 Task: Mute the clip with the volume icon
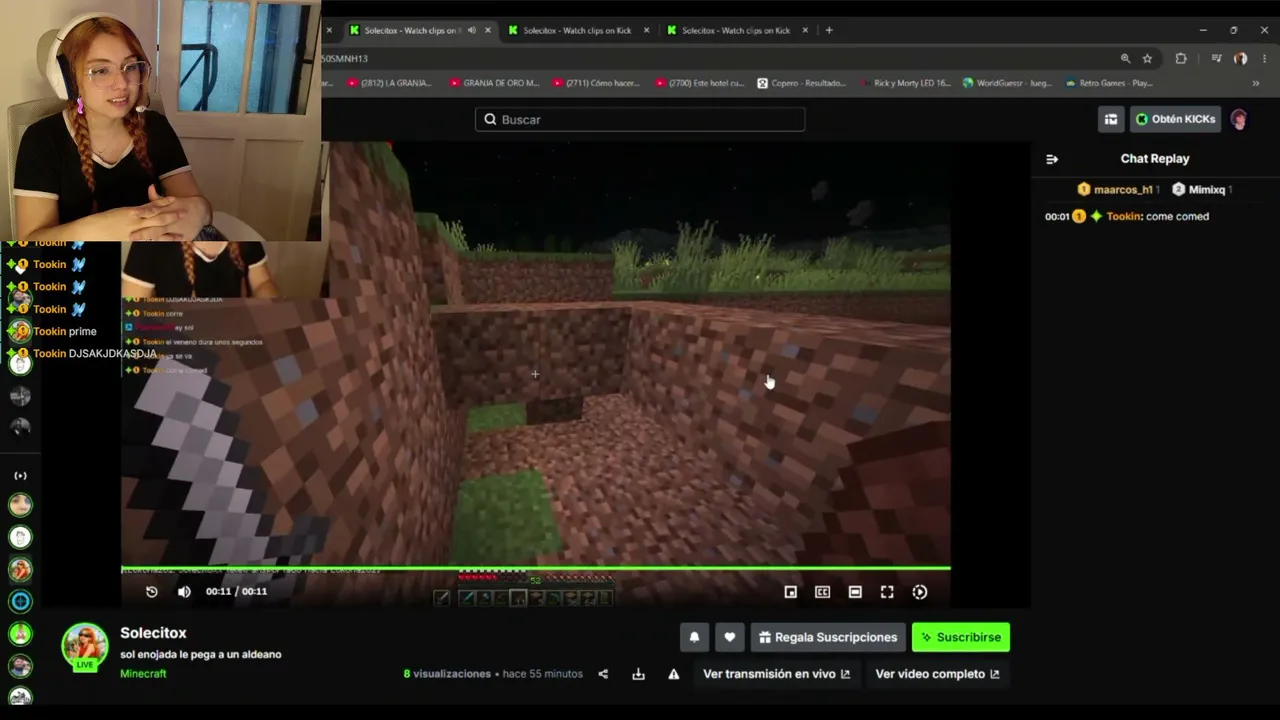[184, 592]
